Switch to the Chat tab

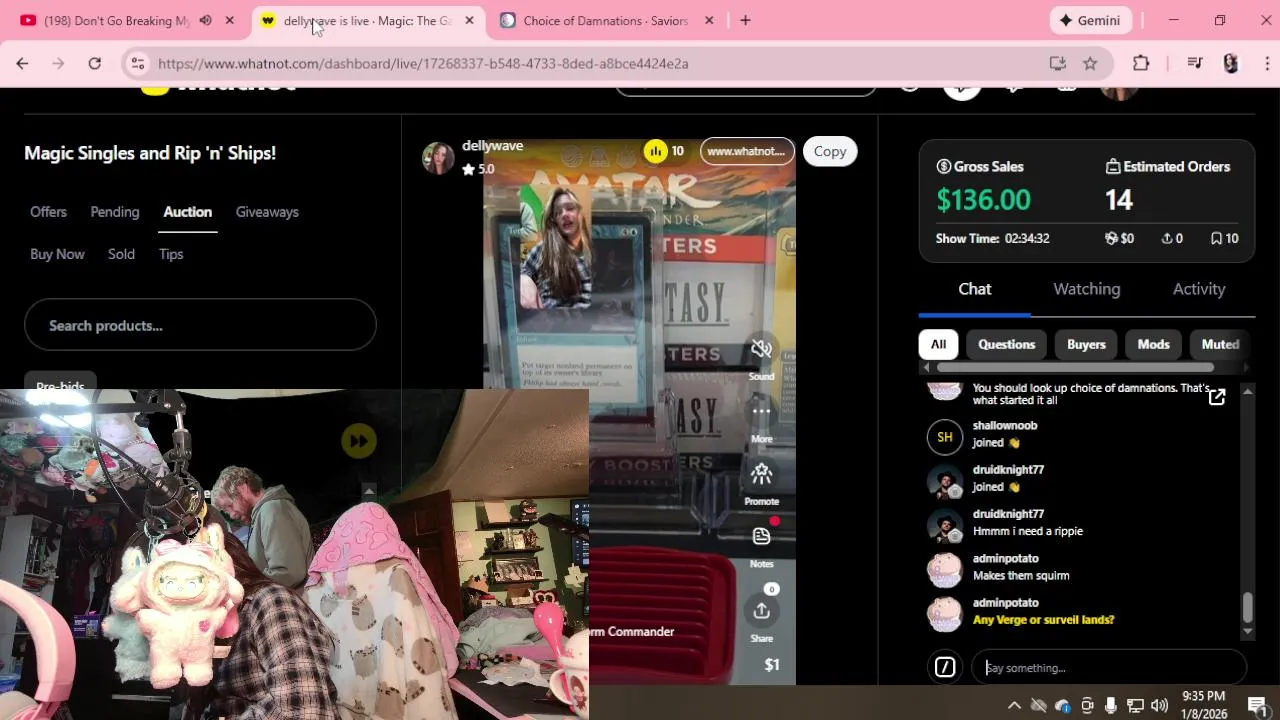975,289
